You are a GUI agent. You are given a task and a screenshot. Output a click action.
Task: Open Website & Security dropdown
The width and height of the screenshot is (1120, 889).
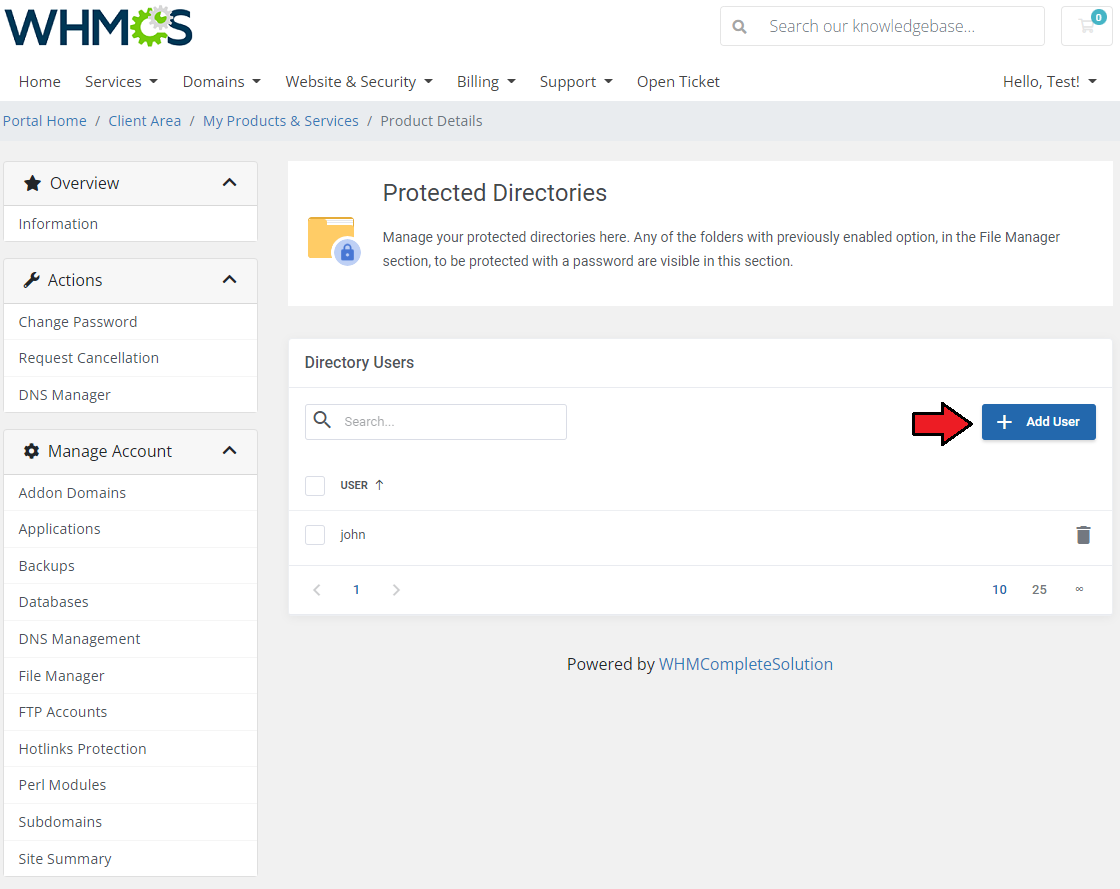[x=359, y=81]
